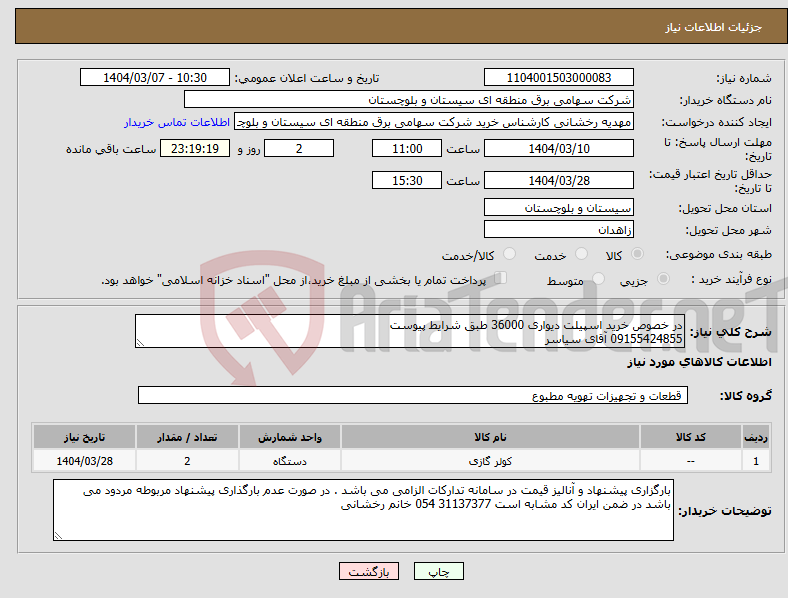Click the remaining time field 23:19:19
The height and width of the screenshot is (598, 788).
(x=195, y=148)
